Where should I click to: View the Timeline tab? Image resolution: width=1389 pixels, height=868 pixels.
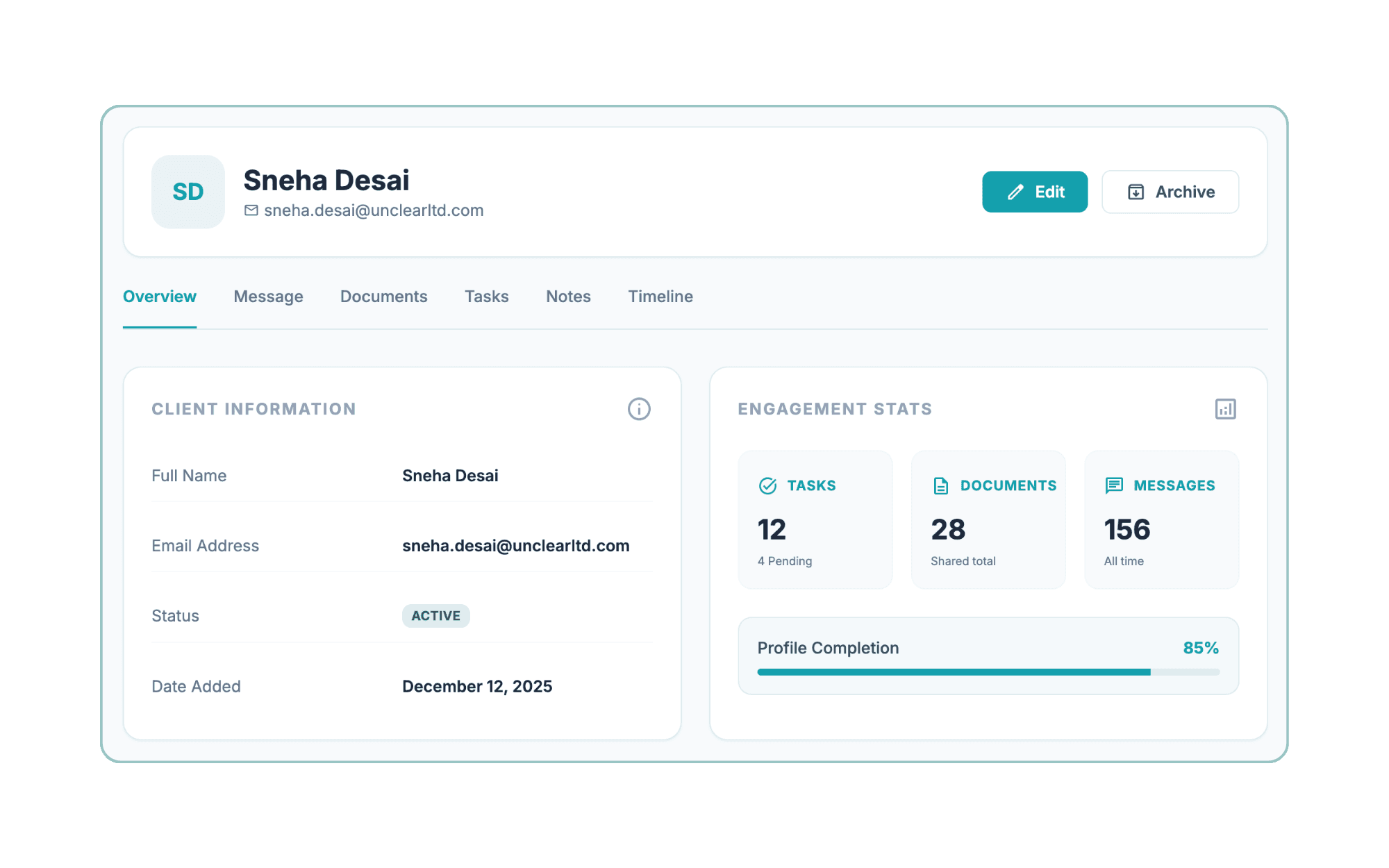point(660,297)
